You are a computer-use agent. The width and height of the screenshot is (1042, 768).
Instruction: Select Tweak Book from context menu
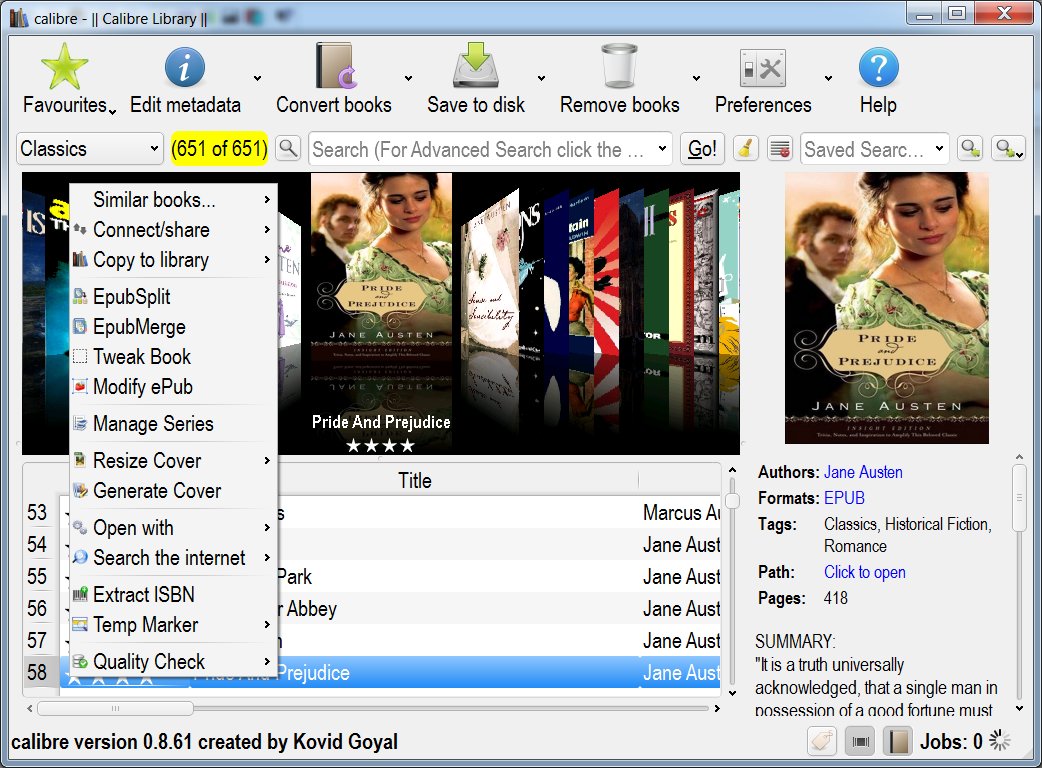[x=173, y=356]
